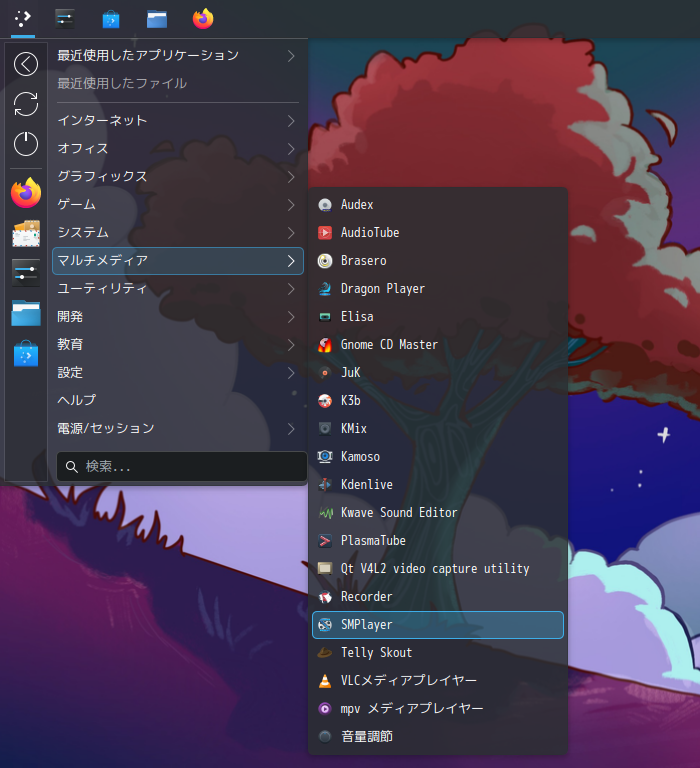This screenshot has height=768, width=700.
Task: Open the mail client in the favorites sidebar
Action: pyautogui.click(x=26, y=233)
